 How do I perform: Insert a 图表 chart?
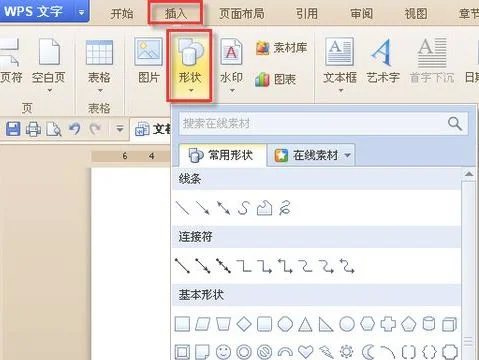(275, 79)
